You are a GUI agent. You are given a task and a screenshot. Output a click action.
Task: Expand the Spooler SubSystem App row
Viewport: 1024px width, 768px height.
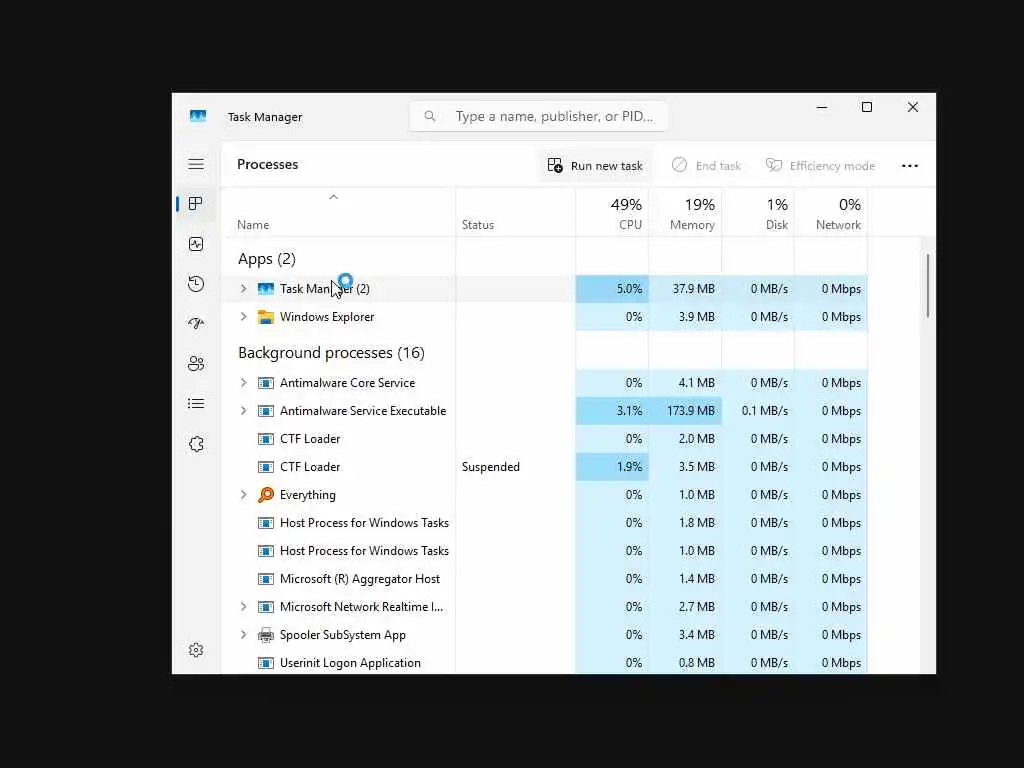tap(244, 635)
